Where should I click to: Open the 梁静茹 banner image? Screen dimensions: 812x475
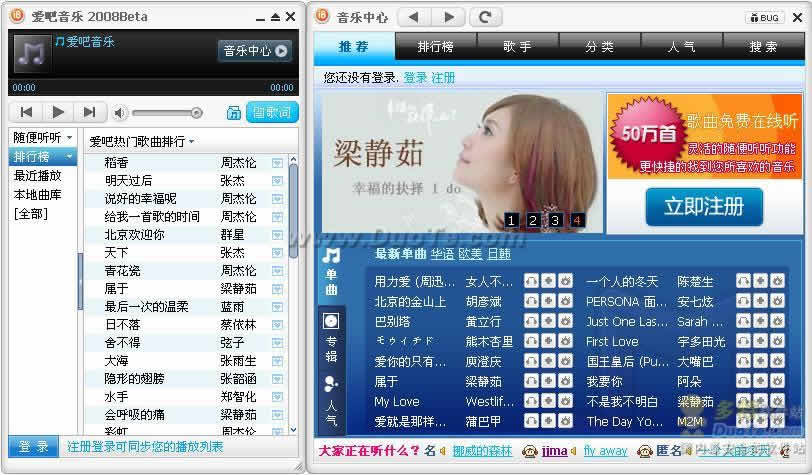coord(462,163)
